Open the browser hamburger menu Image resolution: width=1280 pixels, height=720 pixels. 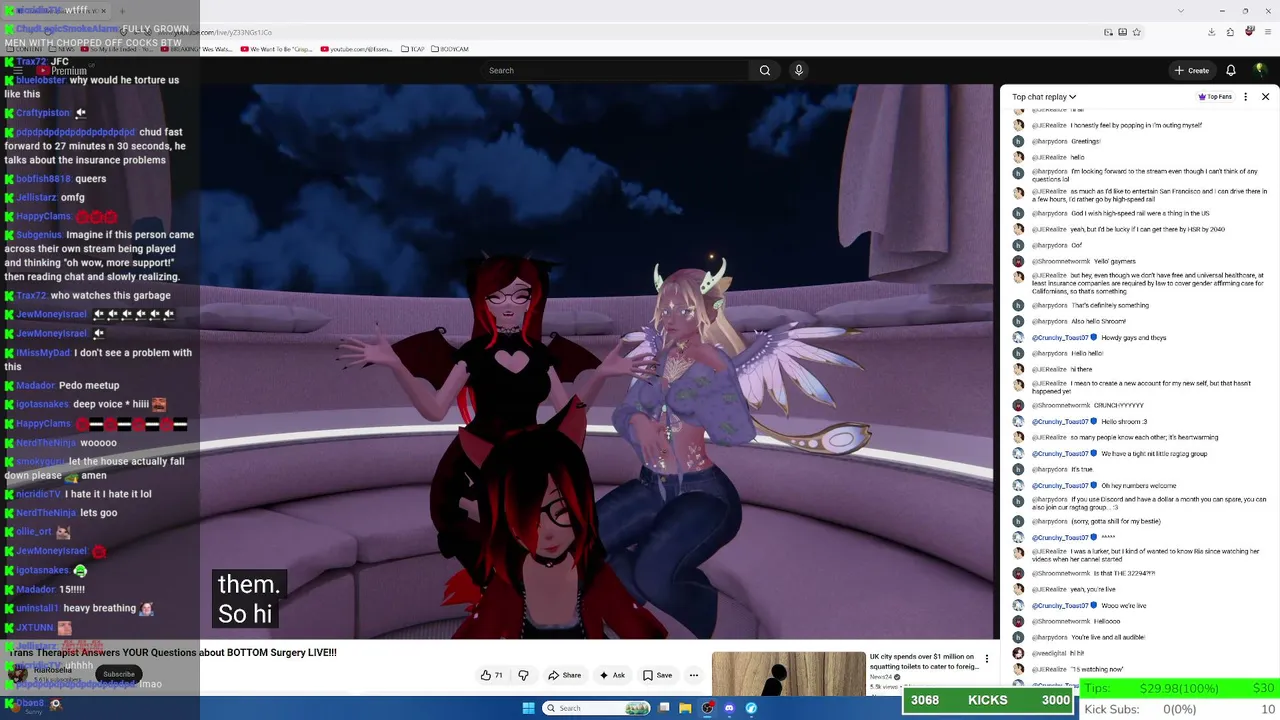[1266, 32]
